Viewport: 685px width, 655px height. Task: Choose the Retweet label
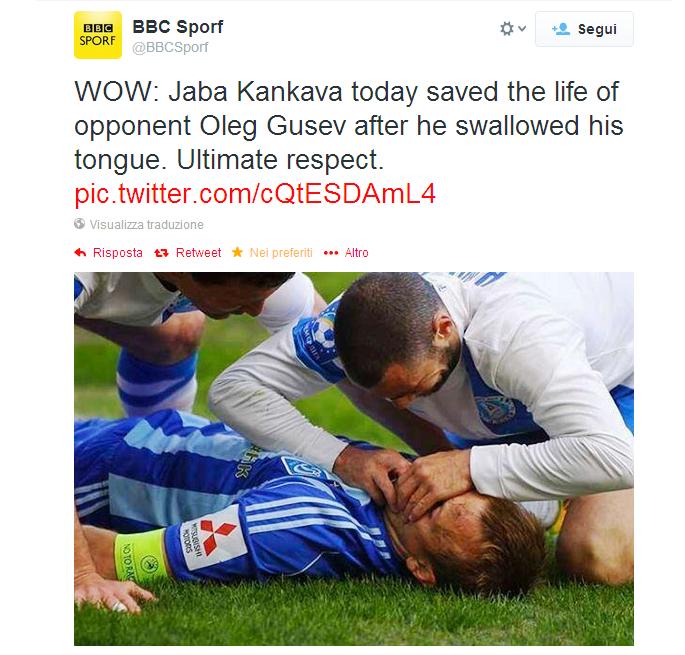[x=198, y=253]
